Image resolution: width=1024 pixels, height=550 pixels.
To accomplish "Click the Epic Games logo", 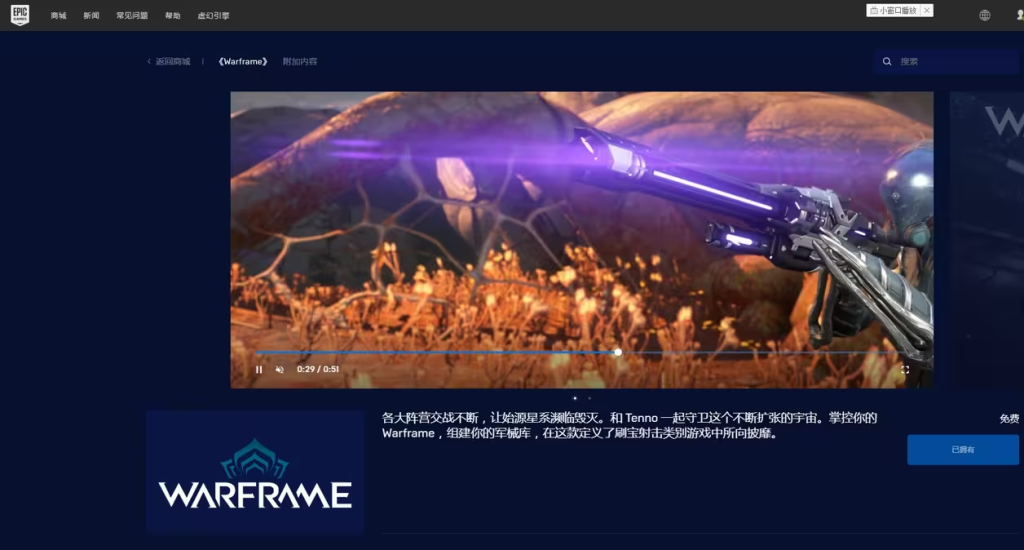I will pos(20,15).
